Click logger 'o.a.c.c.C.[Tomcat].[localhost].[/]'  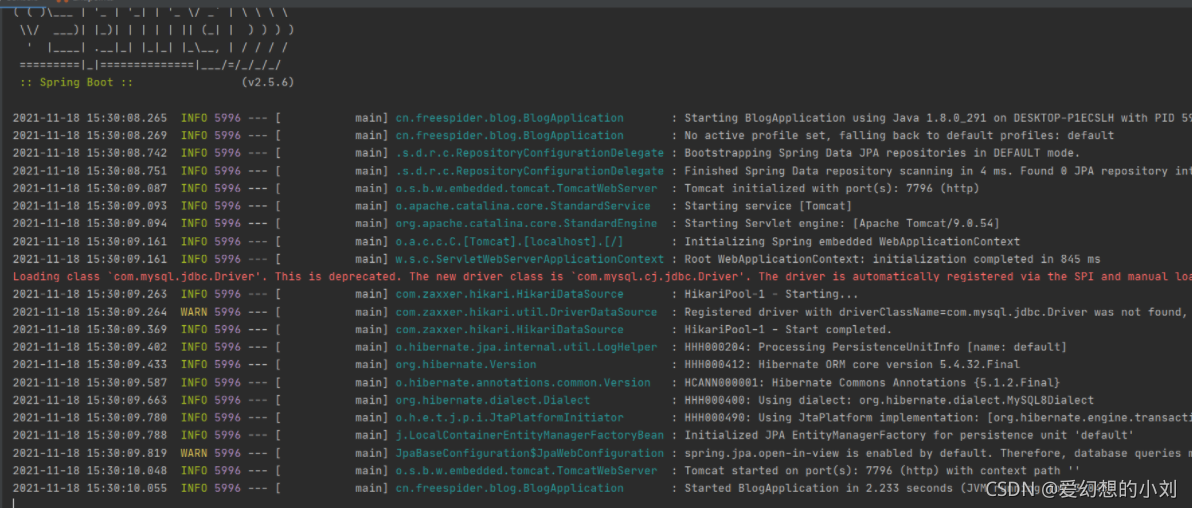point(509,242)
